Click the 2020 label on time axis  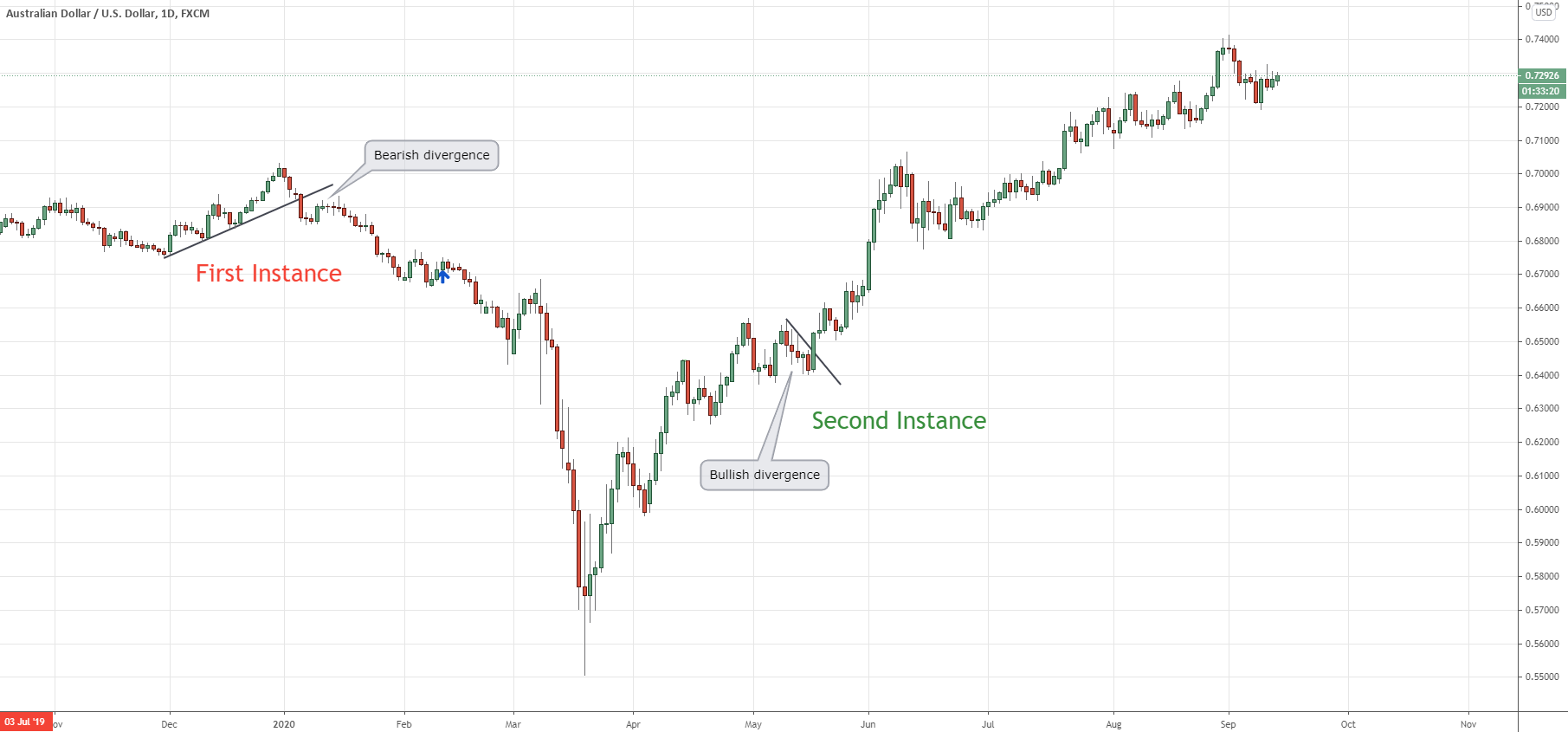coord(284,724)
